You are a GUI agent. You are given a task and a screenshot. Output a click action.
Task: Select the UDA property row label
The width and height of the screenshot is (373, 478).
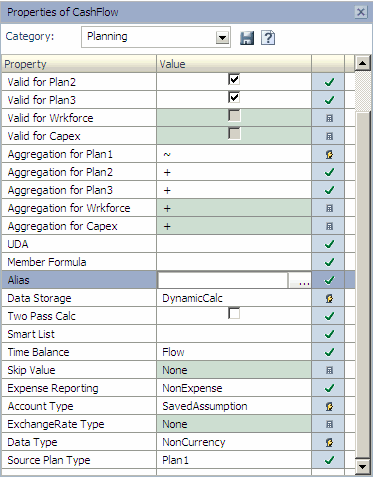point(18,244)
